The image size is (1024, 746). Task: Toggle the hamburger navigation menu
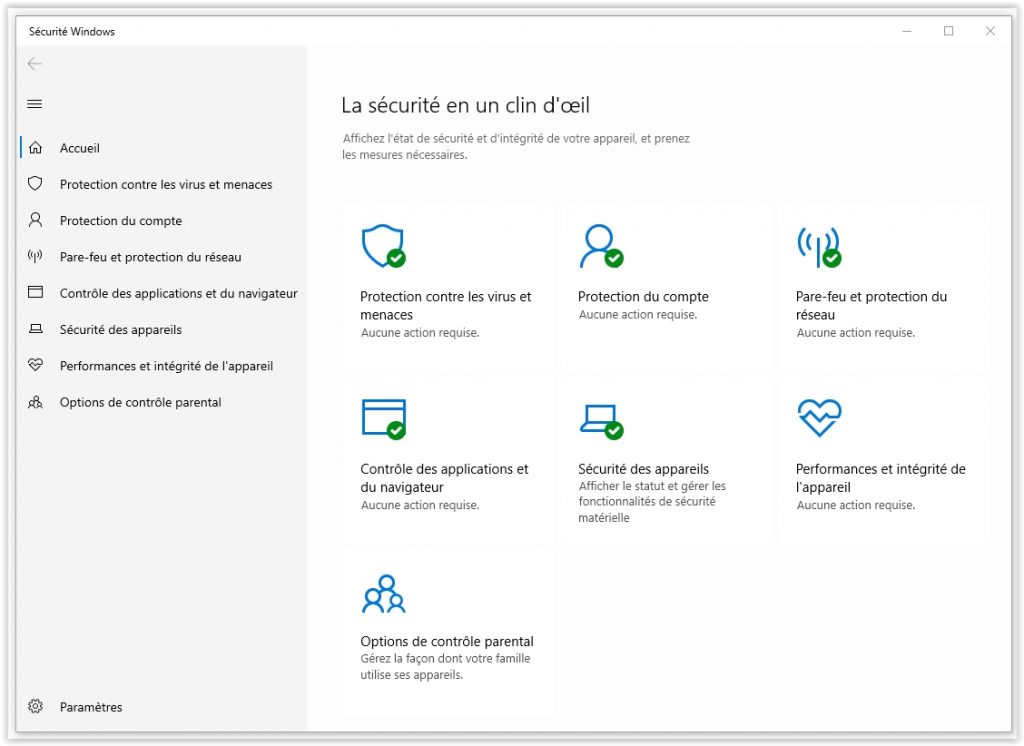(x=35, y=104)
